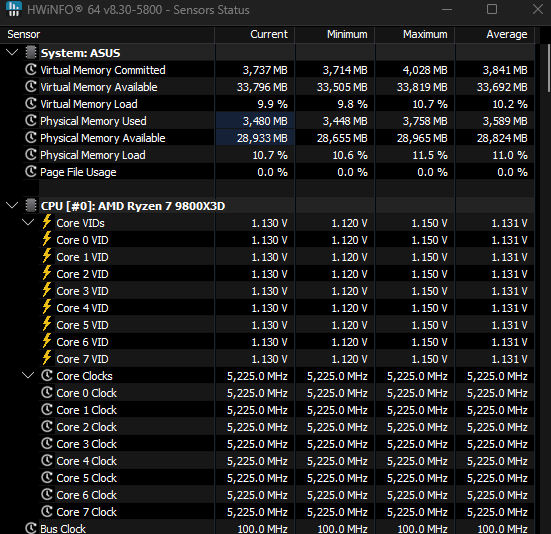Click the lightning bolt icon beside Core 7 VID
551x534 pixels.
[x=47, y=358]
